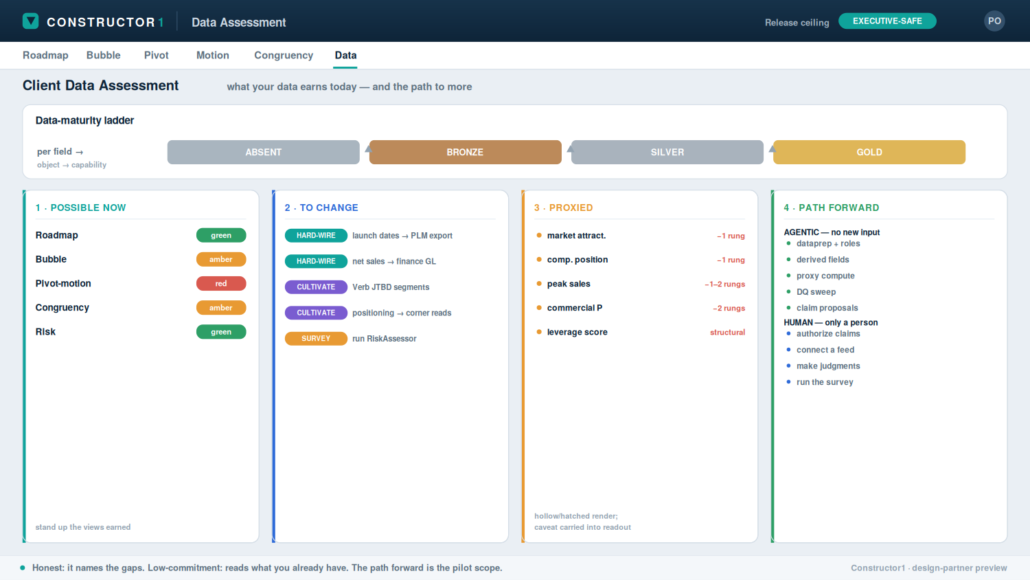
Task: Click the BRONZE ladder rung
Action: [x=465, y=152]
